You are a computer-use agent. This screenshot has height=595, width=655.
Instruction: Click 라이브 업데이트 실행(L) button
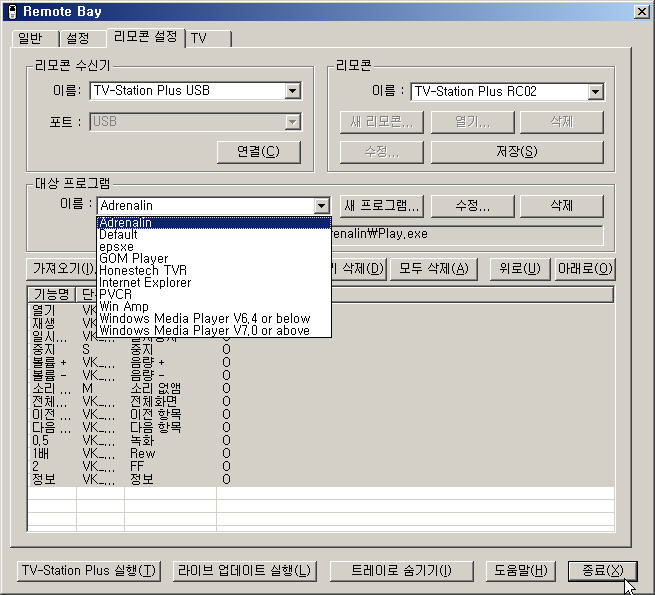[x=244, y=571]
